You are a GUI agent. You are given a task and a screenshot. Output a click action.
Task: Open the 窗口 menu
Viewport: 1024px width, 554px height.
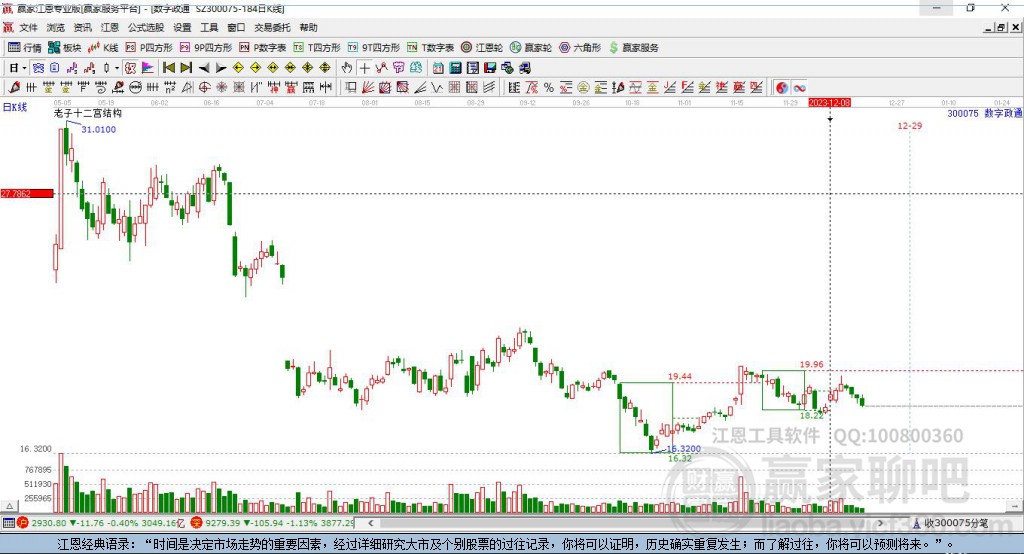tap(236, 27)
